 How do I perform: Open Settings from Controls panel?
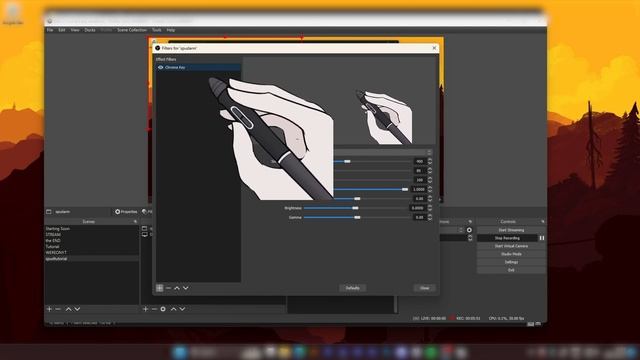511,262
